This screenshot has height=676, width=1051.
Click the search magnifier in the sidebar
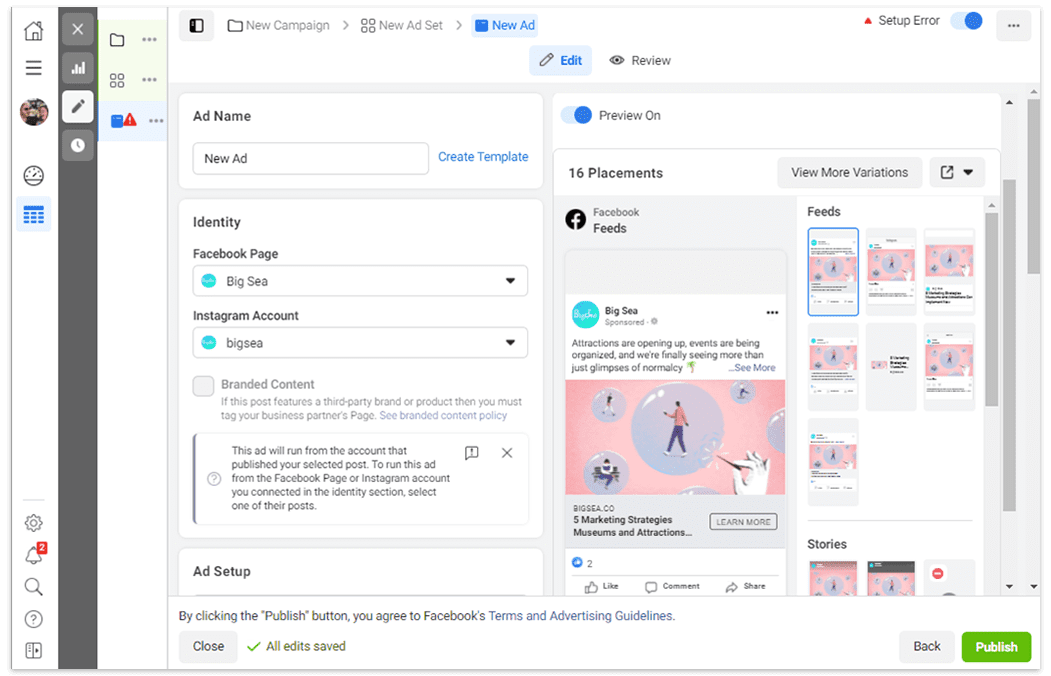click(x=33, y=587)
